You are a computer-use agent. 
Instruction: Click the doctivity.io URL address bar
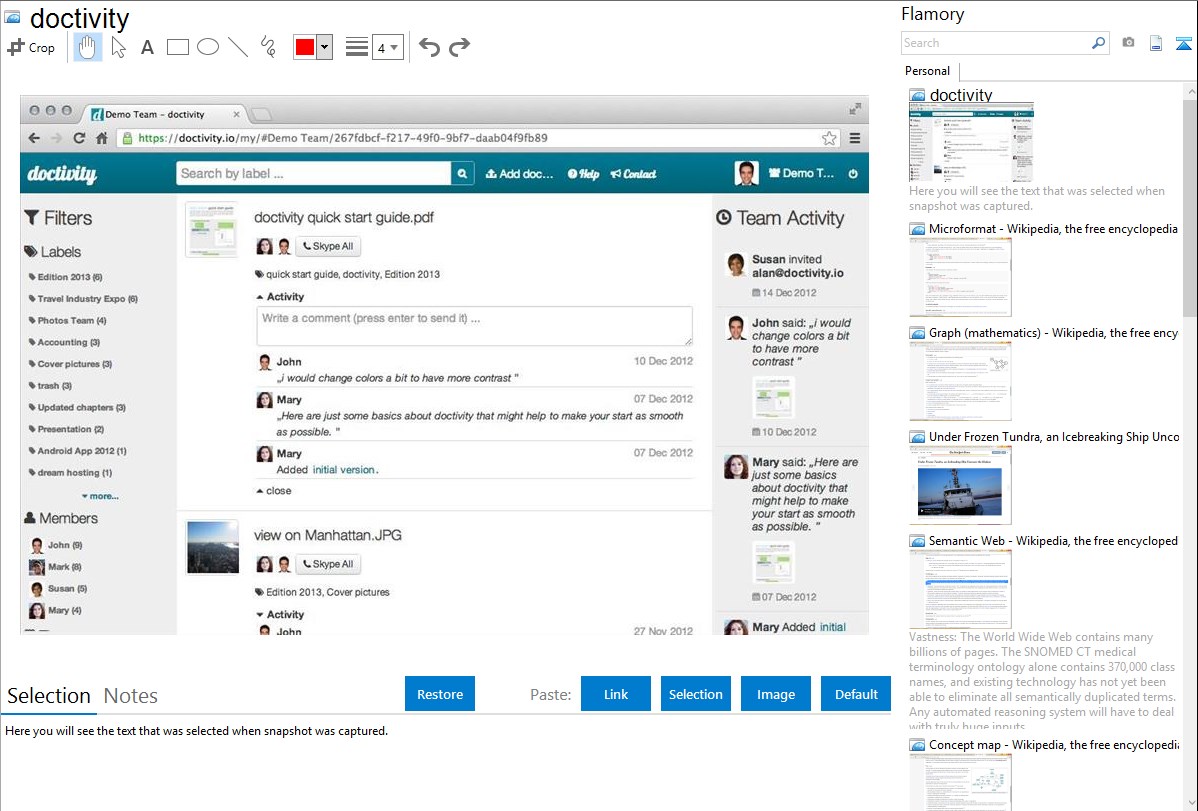478,138
